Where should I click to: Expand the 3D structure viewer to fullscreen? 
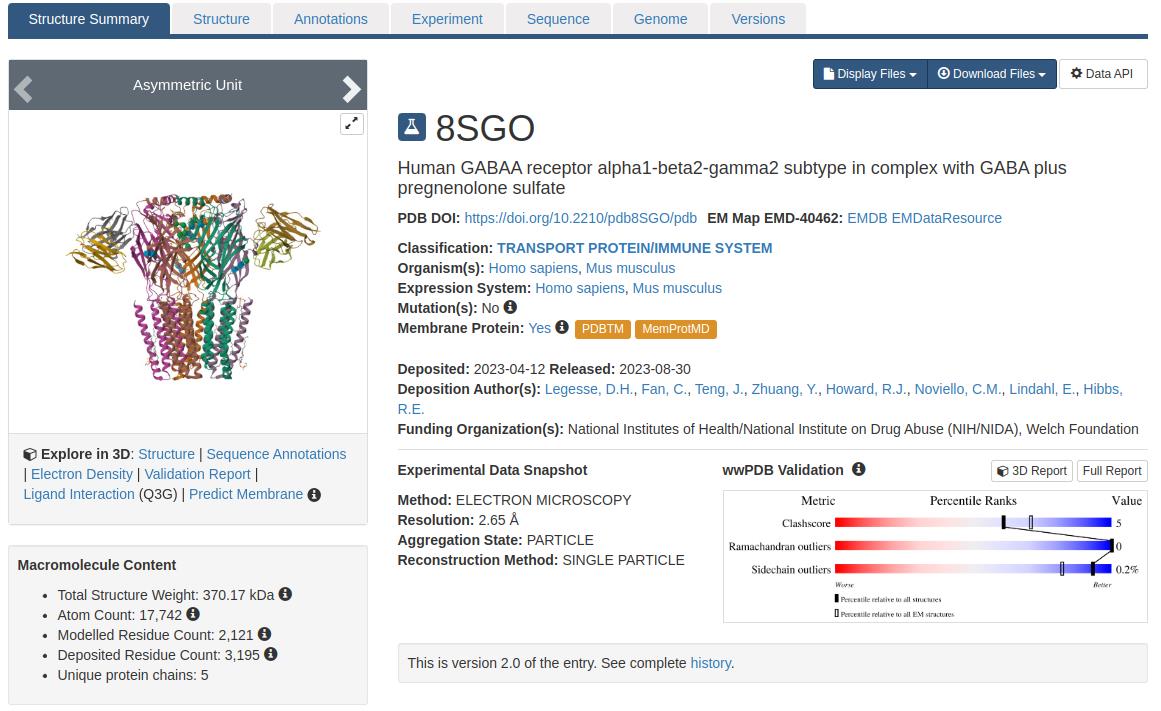tap(352, 124)
